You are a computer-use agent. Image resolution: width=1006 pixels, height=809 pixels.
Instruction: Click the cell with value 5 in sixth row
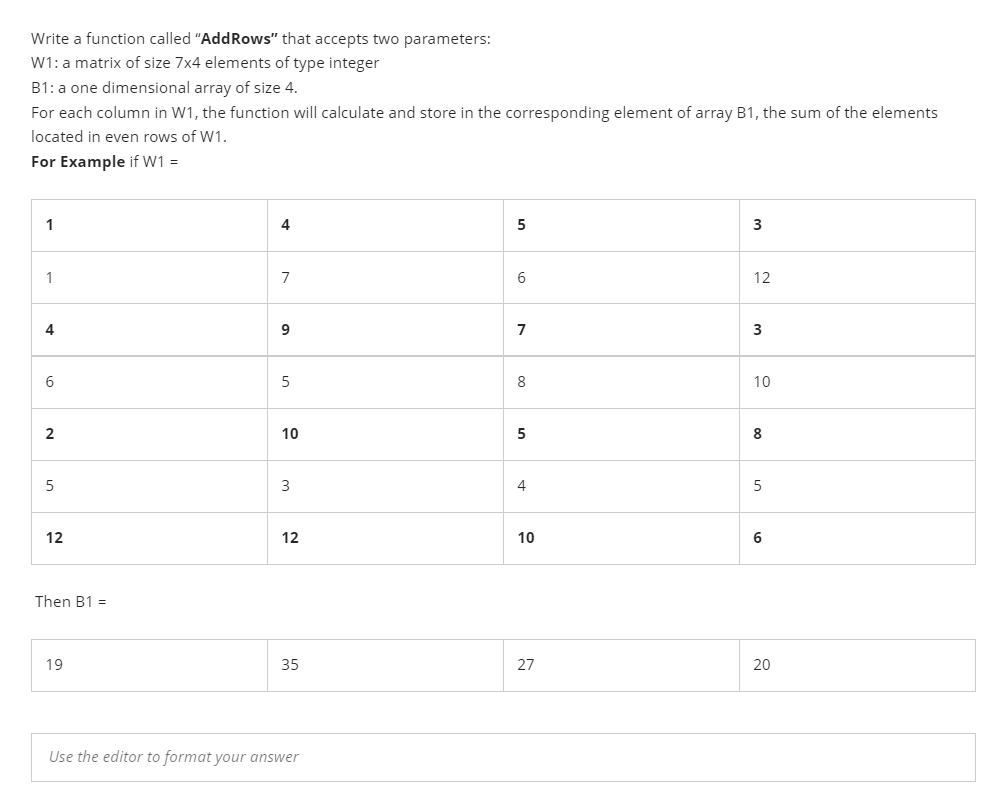coord(148,486)
